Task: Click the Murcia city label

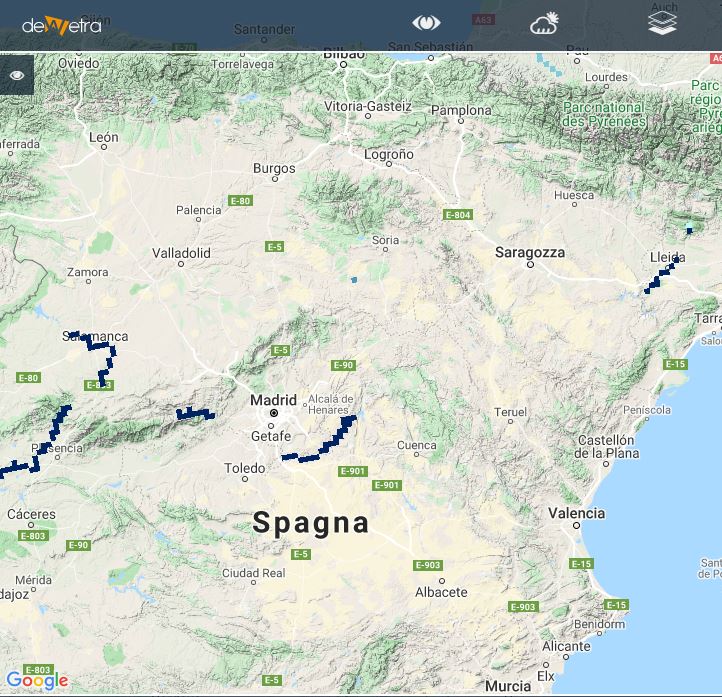Action: 508,686
